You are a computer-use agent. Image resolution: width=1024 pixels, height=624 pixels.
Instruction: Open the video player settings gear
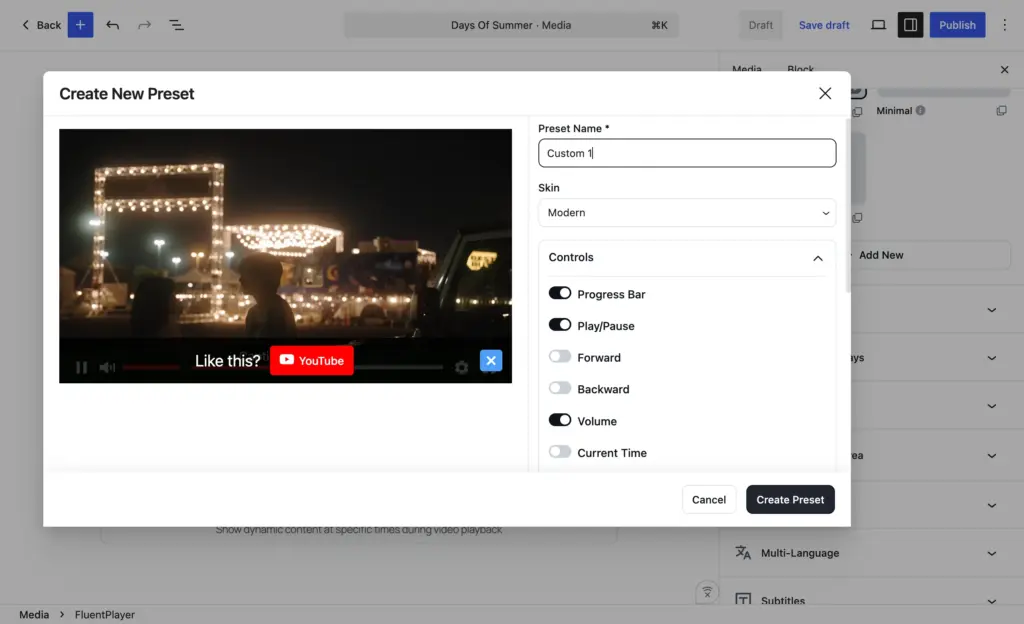pyautogui.click(x=462, y=367)
